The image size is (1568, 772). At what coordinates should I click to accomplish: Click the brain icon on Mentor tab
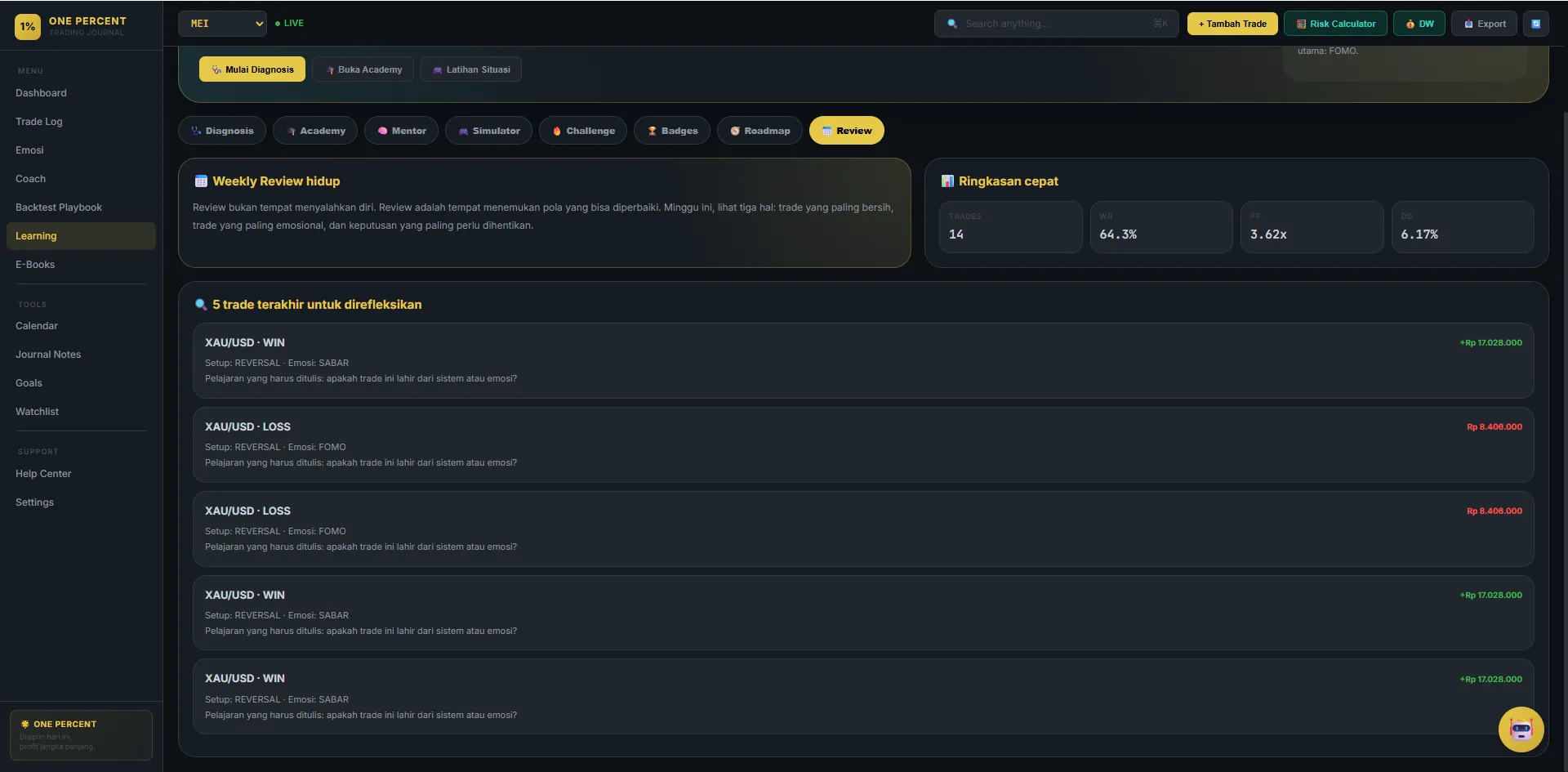pos(382,131)
